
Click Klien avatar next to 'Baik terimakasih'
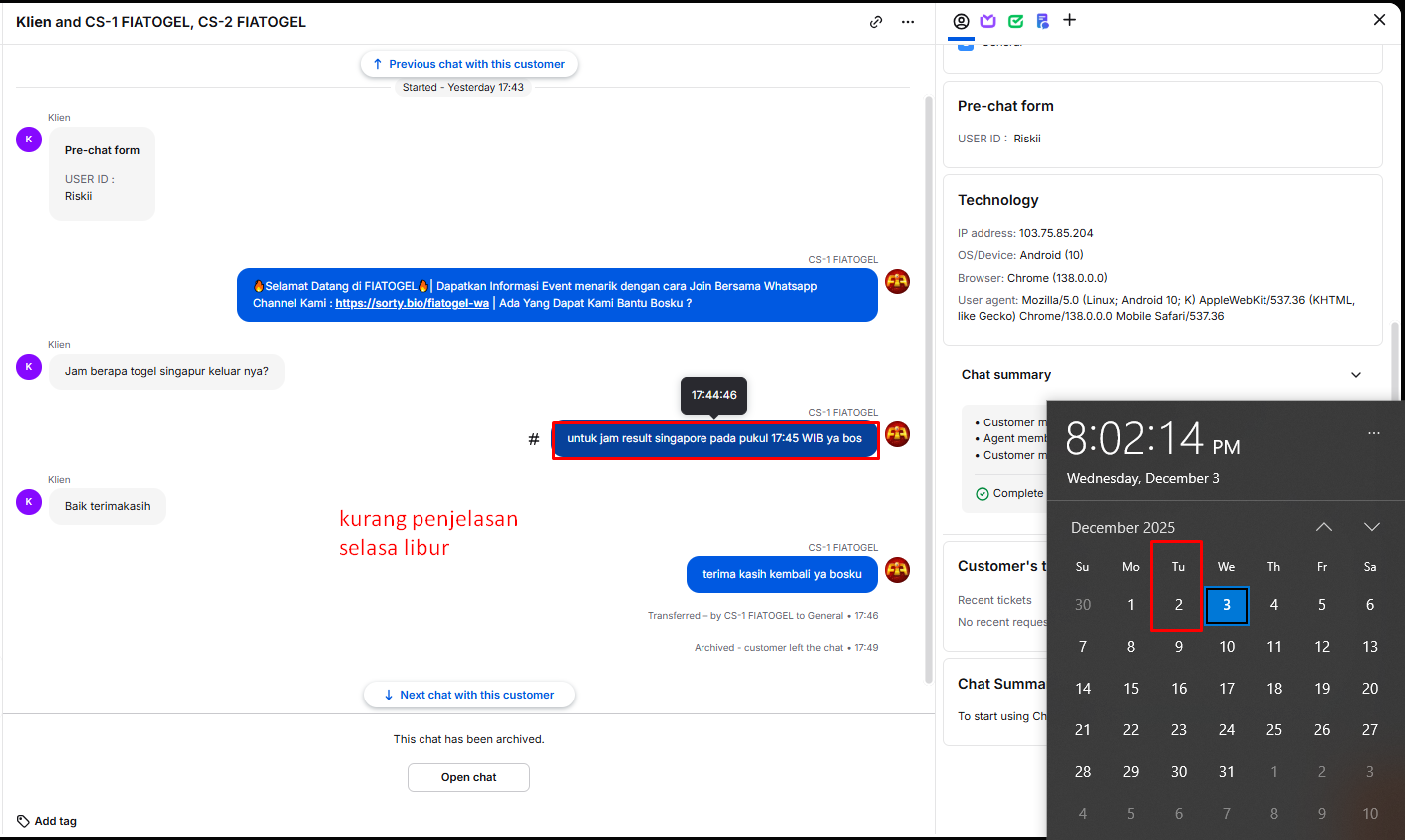[x=29, y=502]
